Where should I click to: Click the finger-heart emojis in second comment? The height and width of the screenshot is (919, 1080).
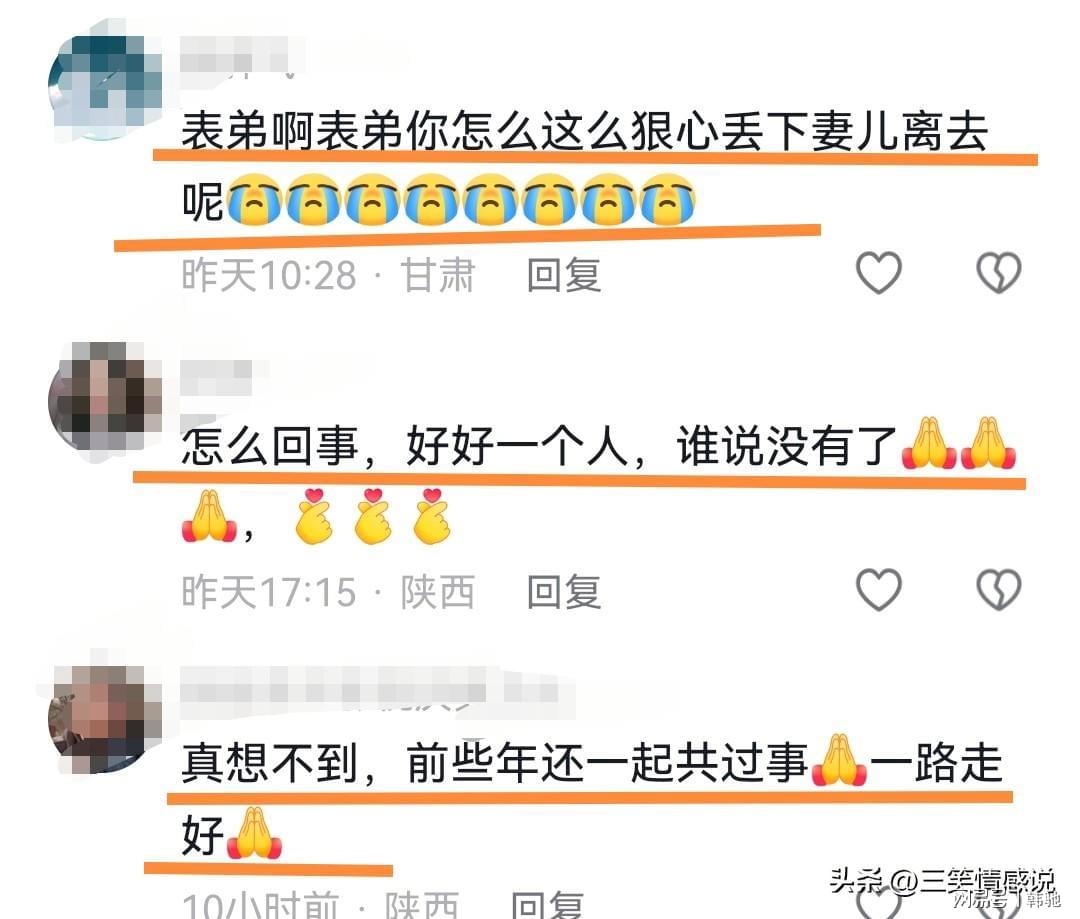[x=373, y=517]
